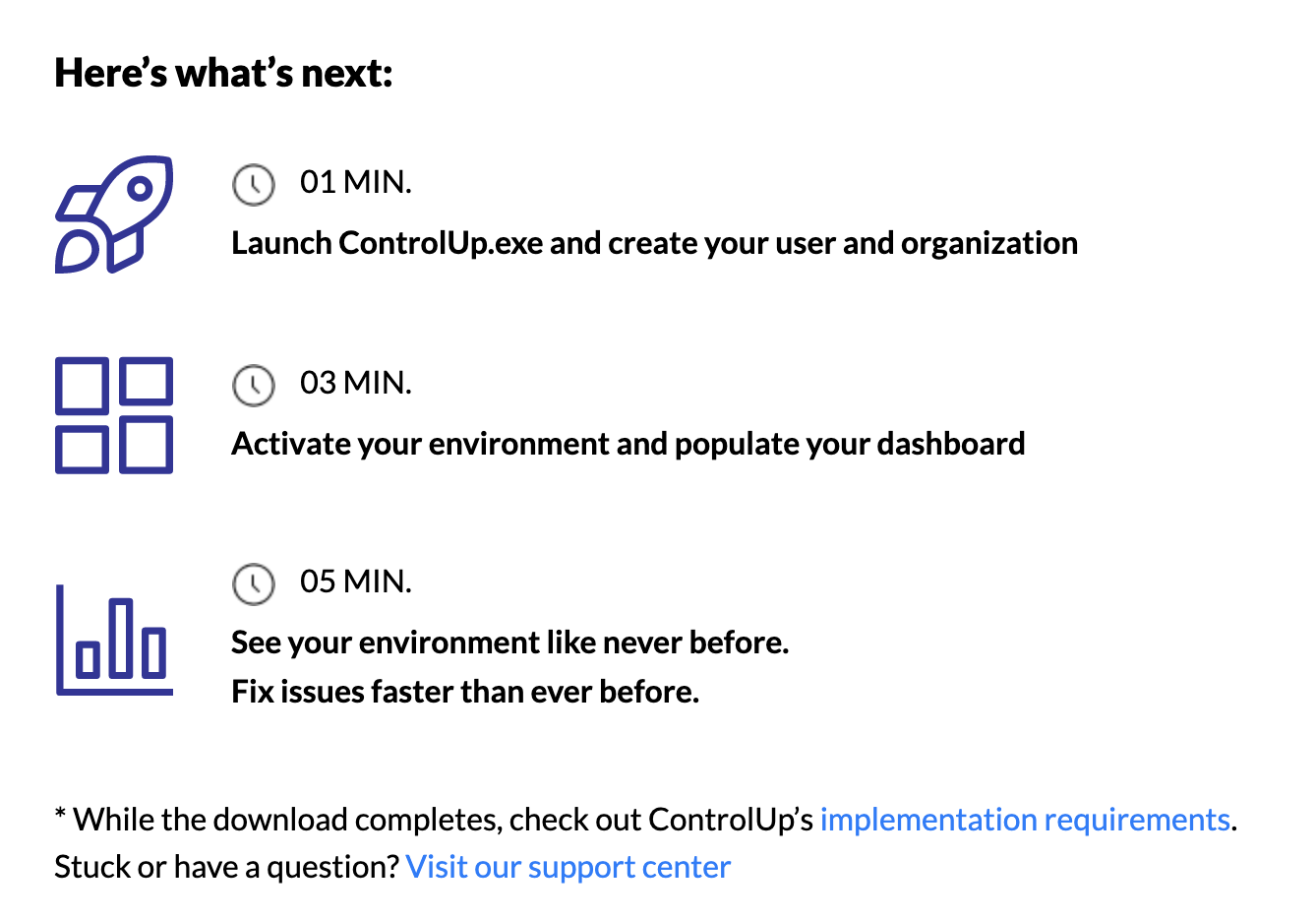Click the clock icon beside 05 MIN.
This screenshot has width=1316, height=919.
point(254,583)
